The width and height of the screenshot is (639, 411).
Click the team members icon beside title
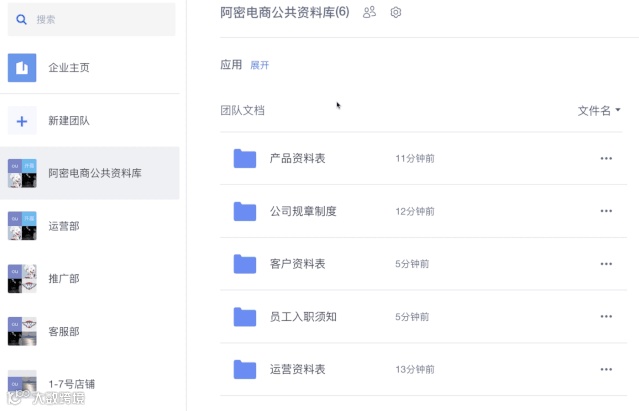coord(370,12)
